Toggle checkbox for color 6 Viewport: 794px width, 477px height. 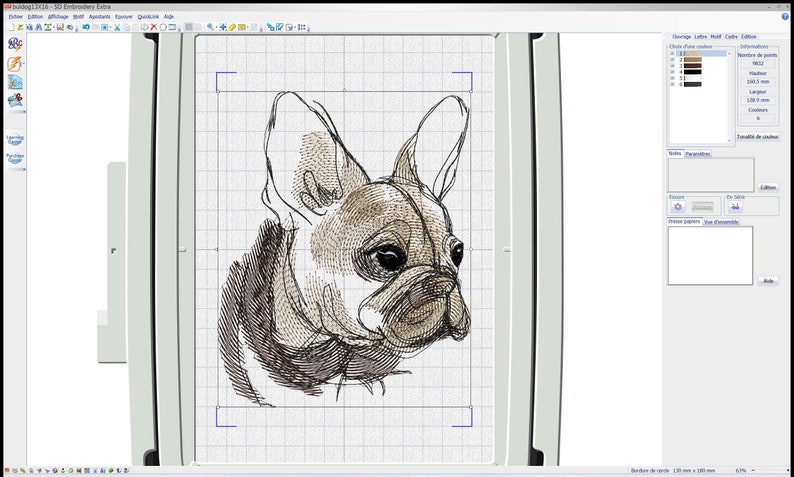point(672,85)
